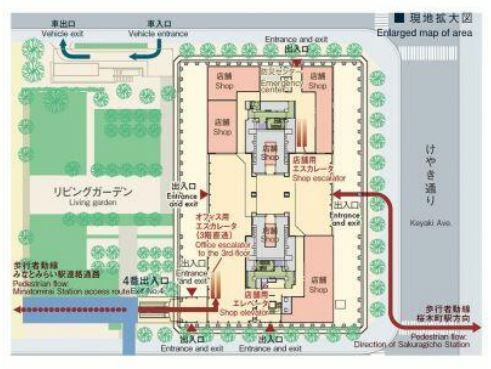Click the red arrowhead at the east entrance
Viewport: 491px width, 369px height.
(x=337, y=194)
